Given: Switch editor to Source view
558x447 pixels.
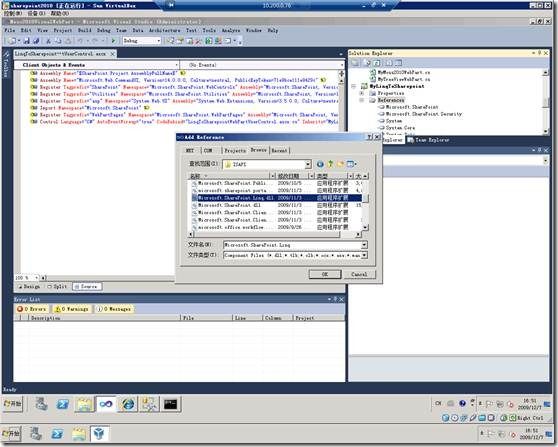Looking at the screenshot, I should (x=87, y=286).
